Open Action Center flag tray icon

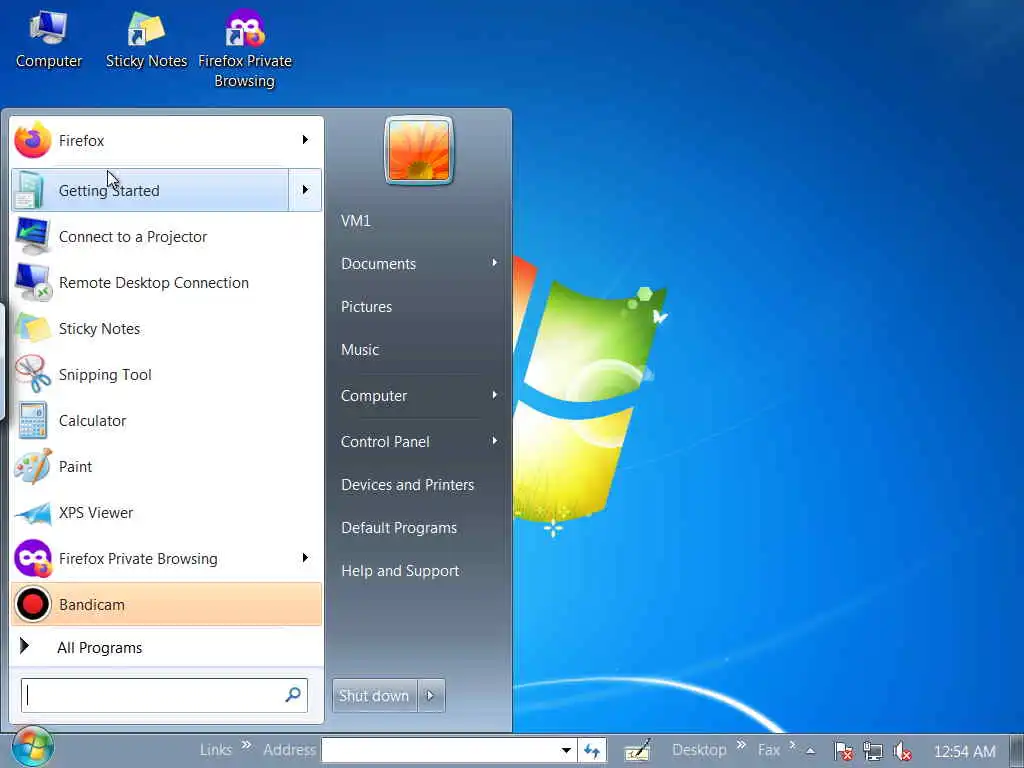pos(844,751)
